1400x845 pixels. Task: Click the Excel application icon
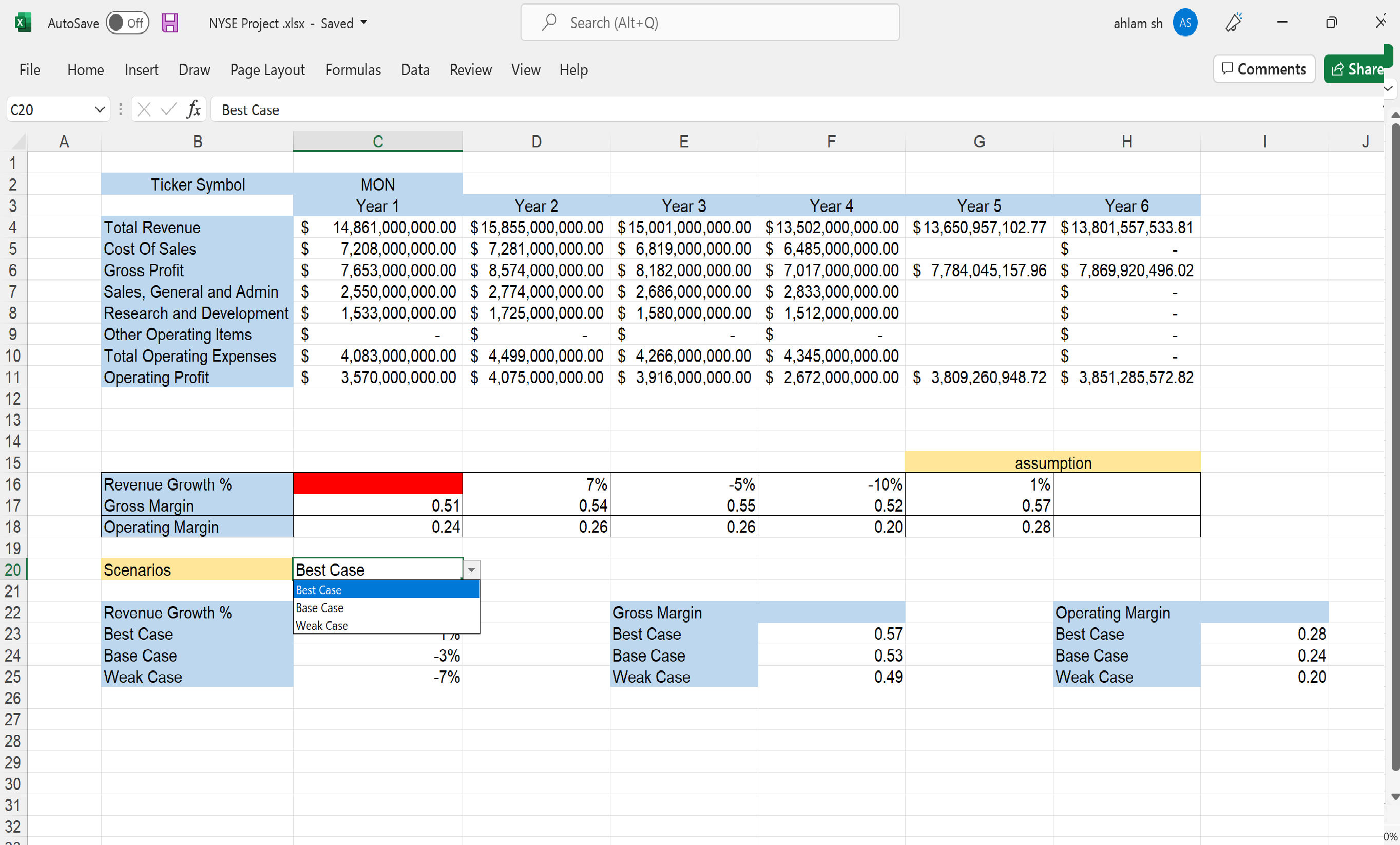(x=22, y=23)
